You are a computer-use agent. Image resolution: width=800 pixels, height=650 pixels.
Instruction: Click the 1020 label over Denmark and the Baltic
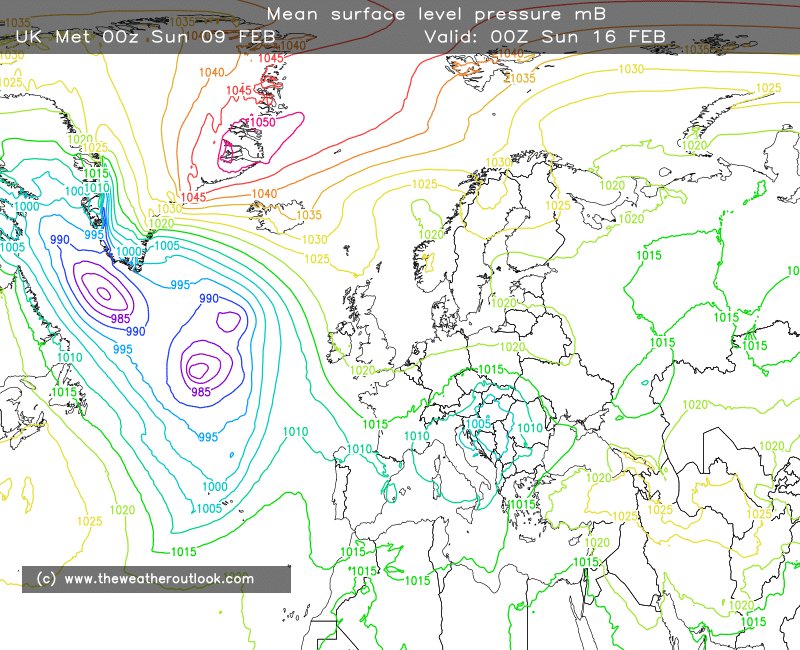click(504, 303)
